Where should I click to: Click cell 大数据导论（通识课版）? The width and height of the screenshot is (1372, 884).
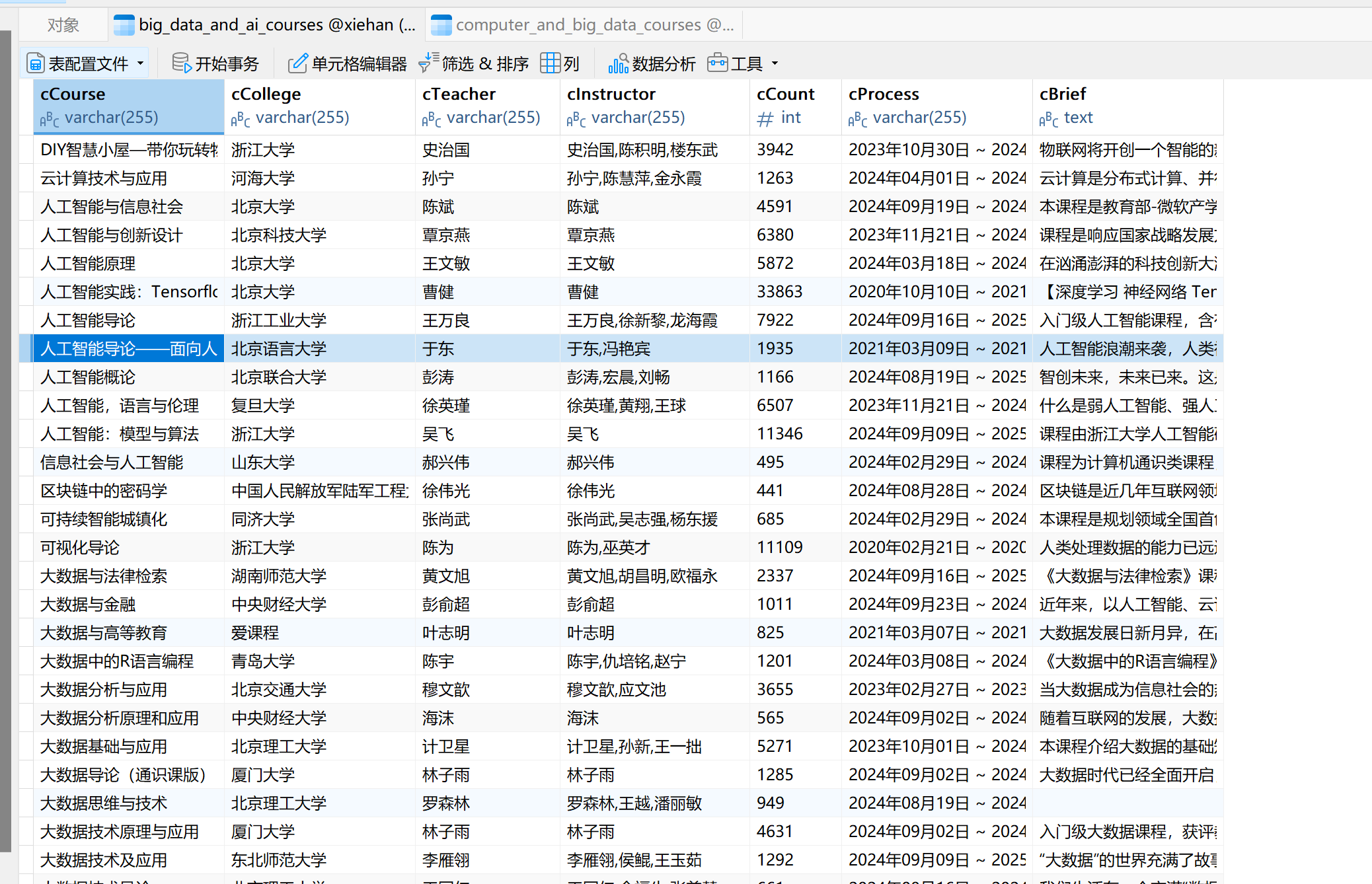[129, 775]
